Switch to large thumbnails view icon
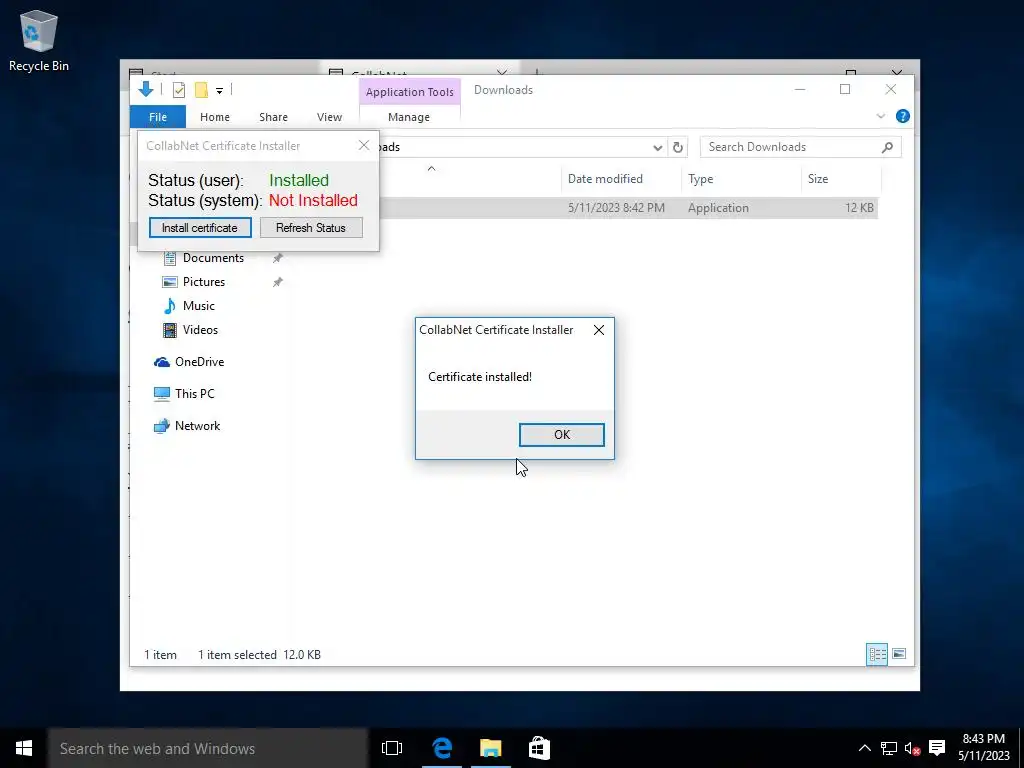 point(899,654)
